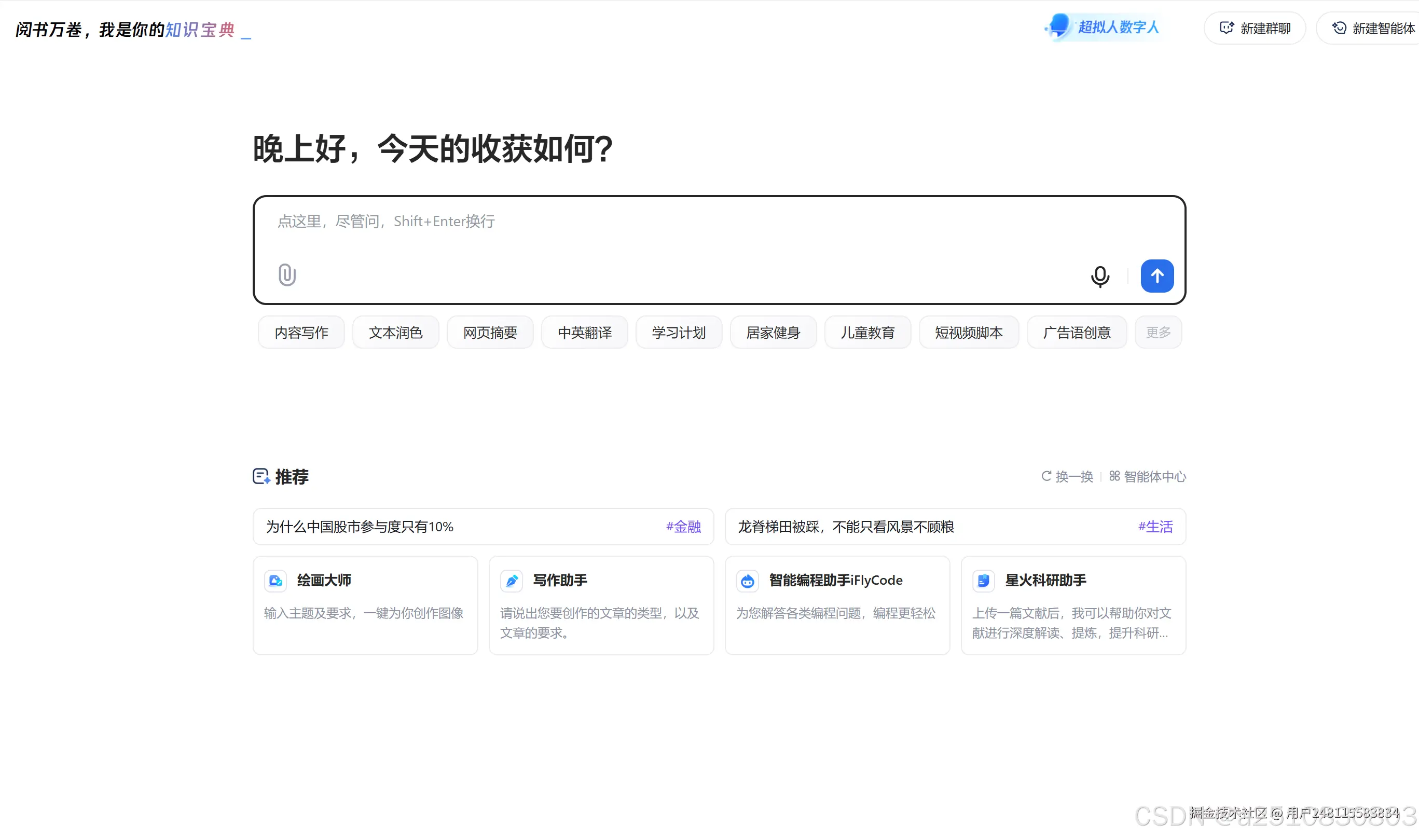Select the 短视频脚本 suggestion chip

click(969, 332)
